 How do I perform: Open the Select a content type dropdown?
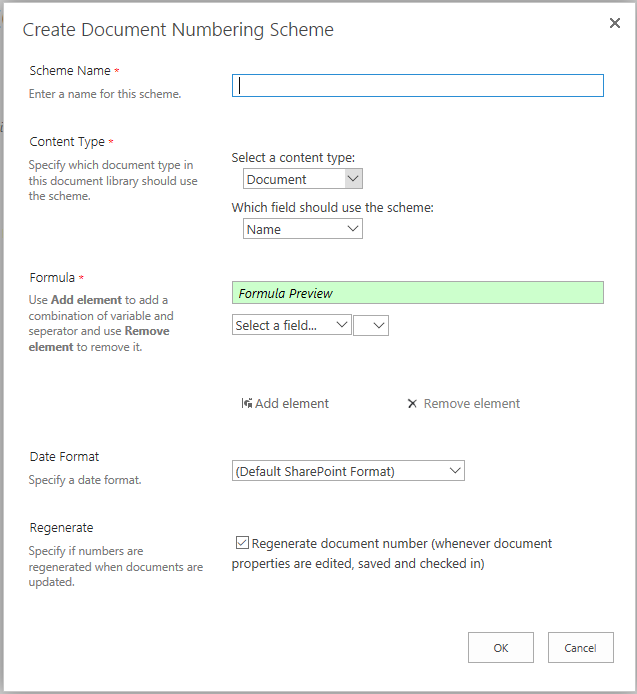point(303,179)
